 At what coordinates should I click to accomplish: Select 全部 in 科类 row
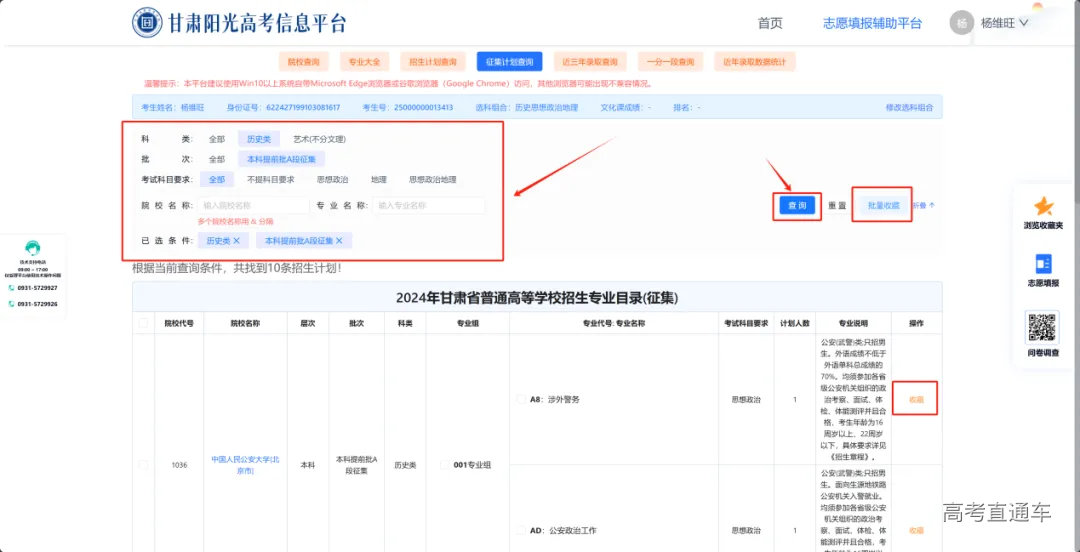(217, 139)
